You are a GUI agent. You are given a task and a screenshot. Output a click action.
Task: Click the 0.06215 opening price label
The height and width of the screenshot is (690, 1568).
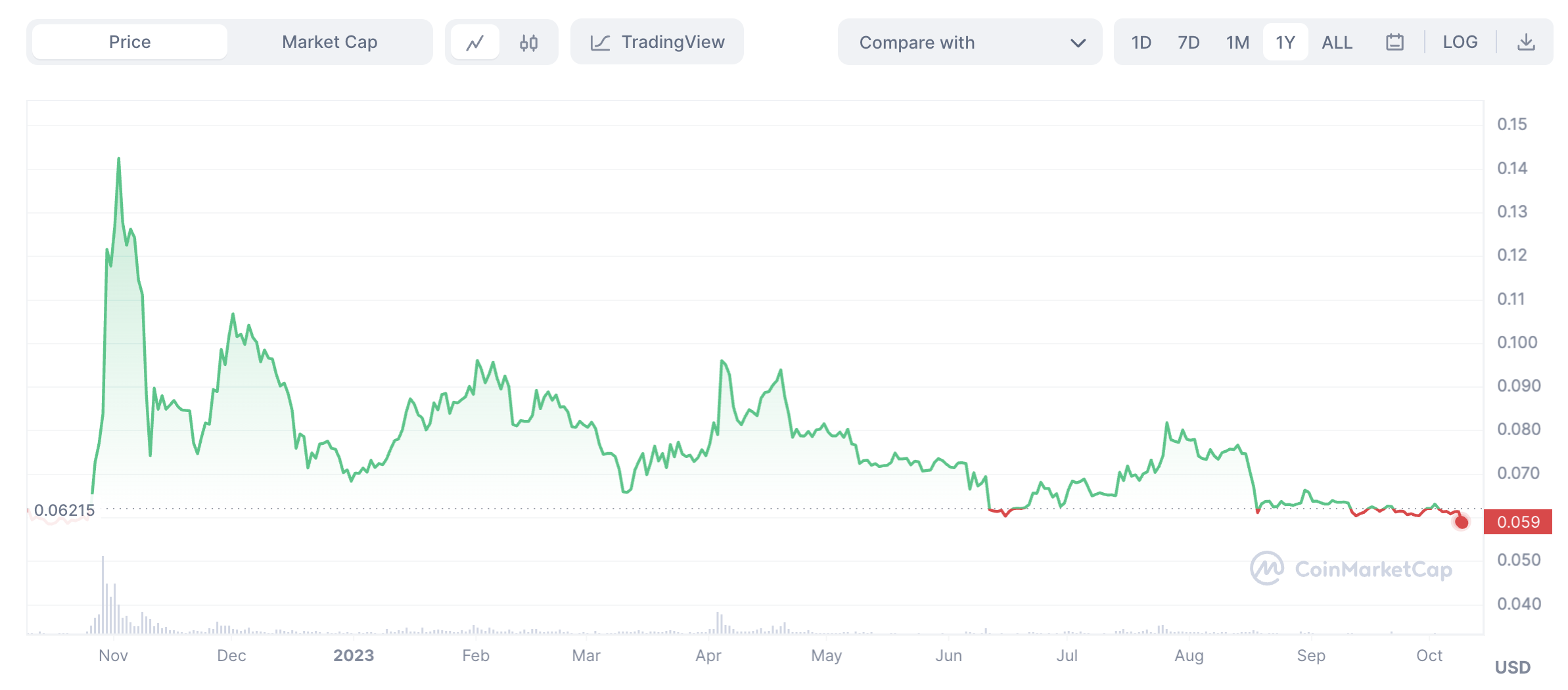[64, 510]
